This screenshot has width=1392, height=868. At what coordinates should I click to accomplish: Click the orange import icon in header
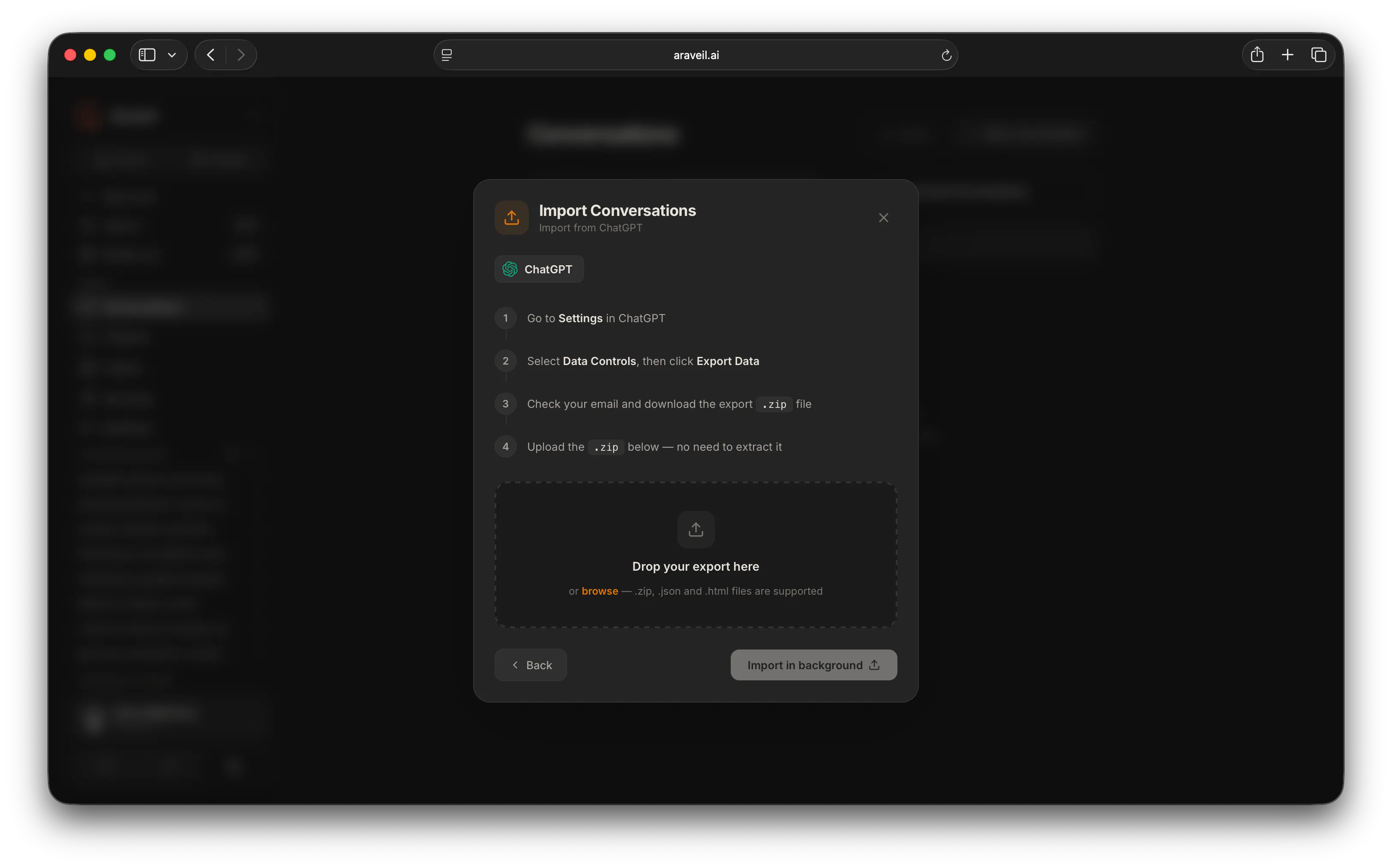click(511, 218)
